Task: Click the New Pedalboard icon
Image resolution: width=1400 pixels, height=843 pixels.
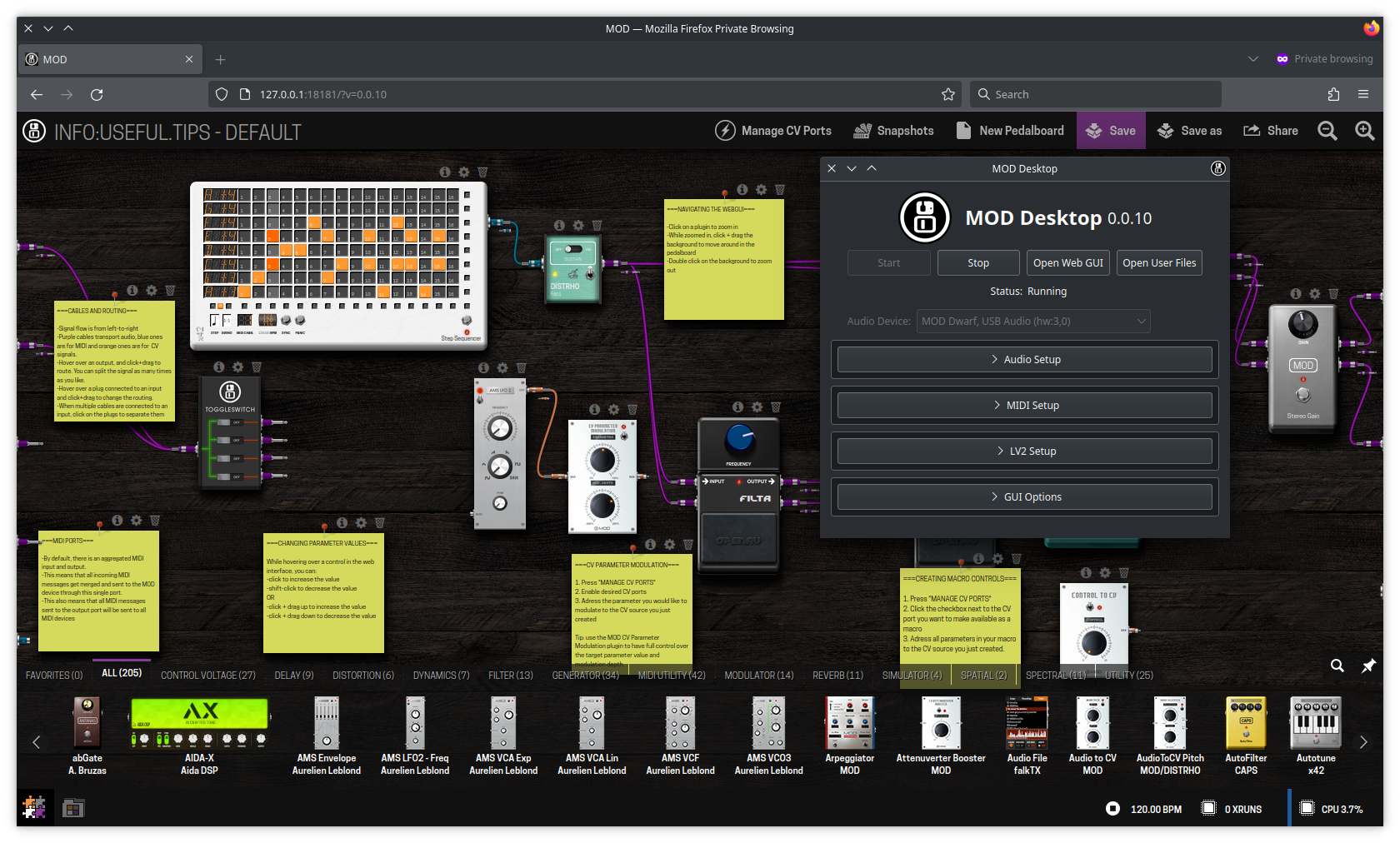Action: click(x=963, y=130)
